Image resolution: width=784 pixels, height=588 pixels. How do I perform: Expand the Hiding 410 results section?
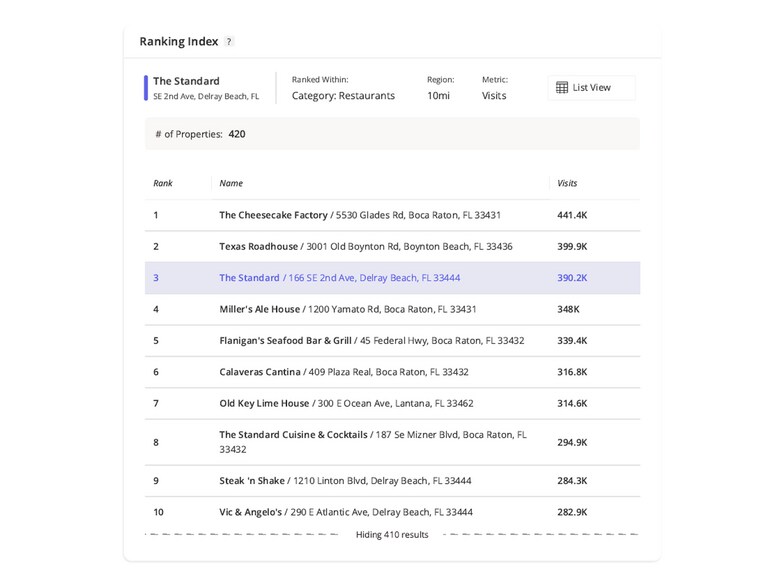pyautogui.click(x=392, y=534)
